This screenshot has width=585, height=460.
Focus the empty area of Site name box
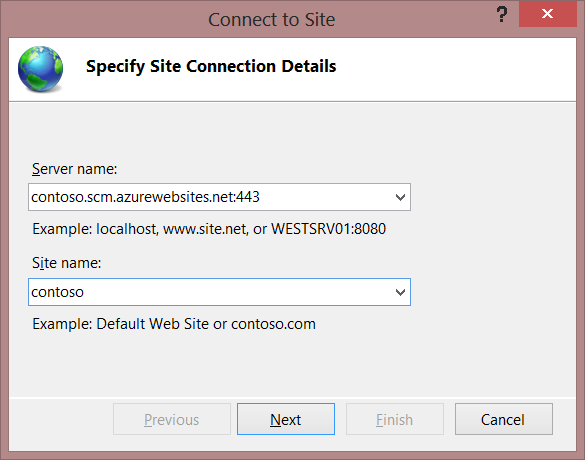click(x=239, y=292)
